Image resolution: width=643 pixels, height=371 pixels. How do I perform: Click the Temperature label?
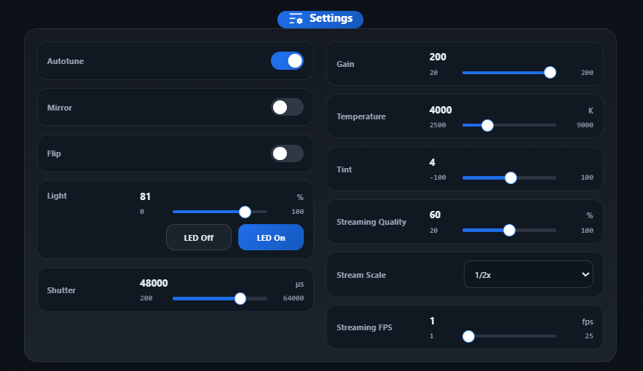point(361,116)
